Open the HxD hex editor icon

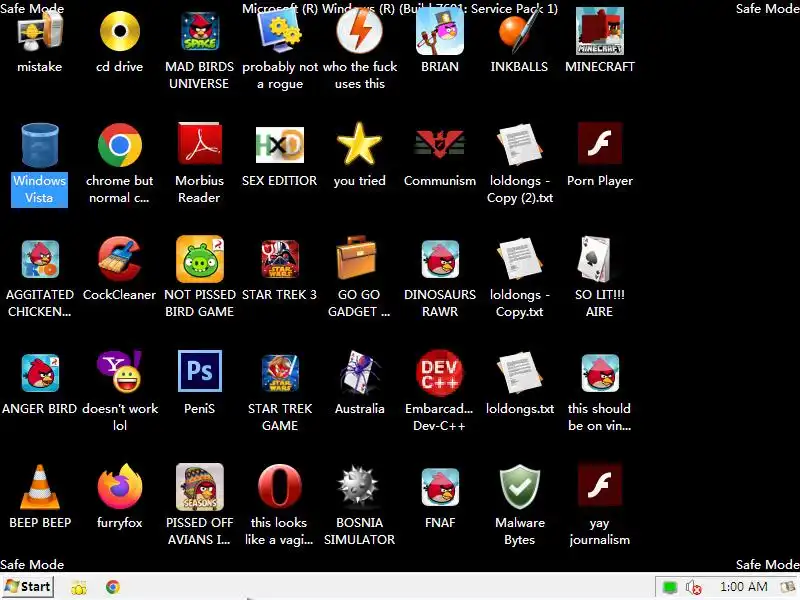tap(280, 145)
